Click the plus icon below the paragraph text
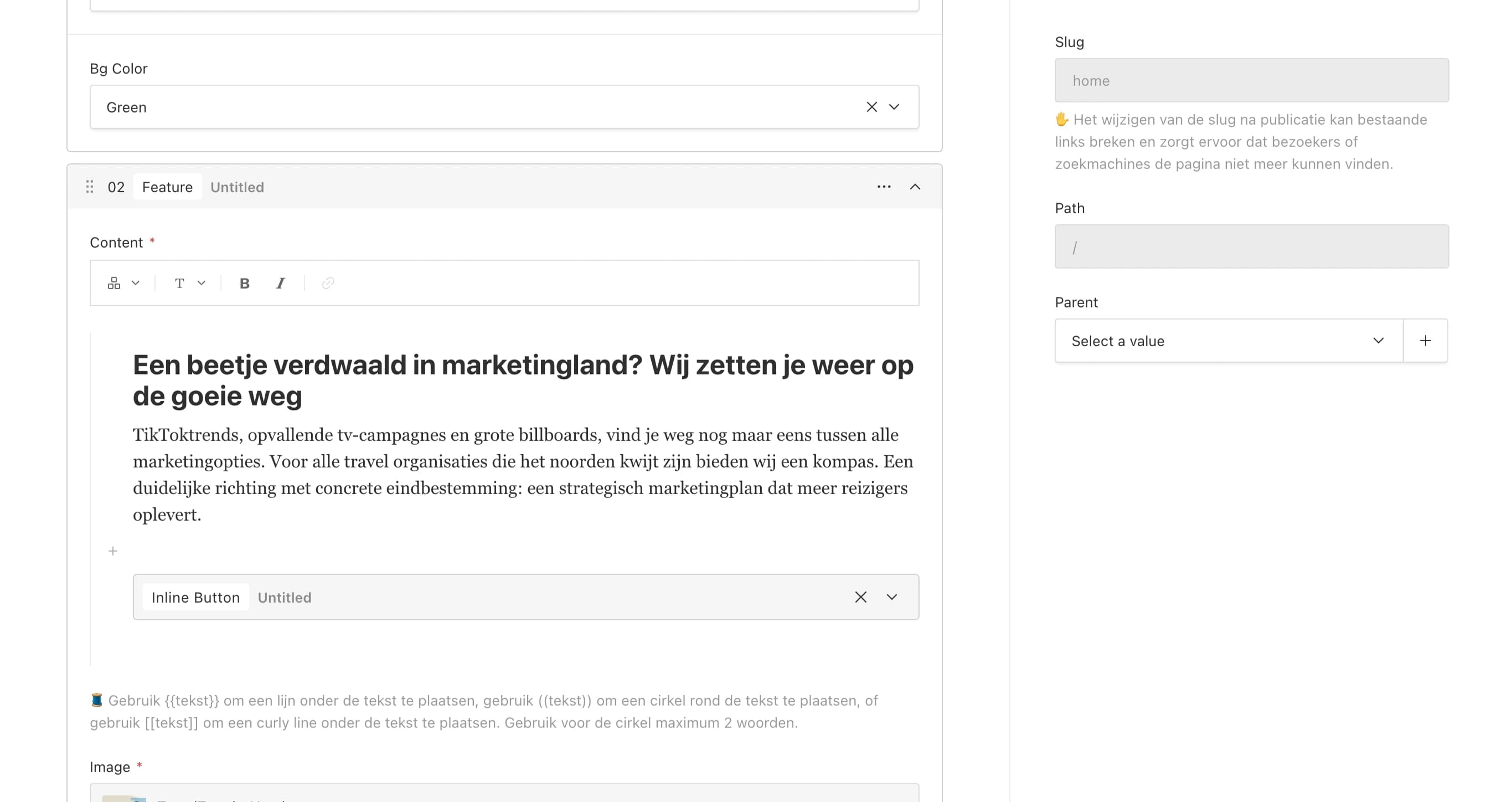This screenshot has width=1512, height=802. (x=113, y=551)
